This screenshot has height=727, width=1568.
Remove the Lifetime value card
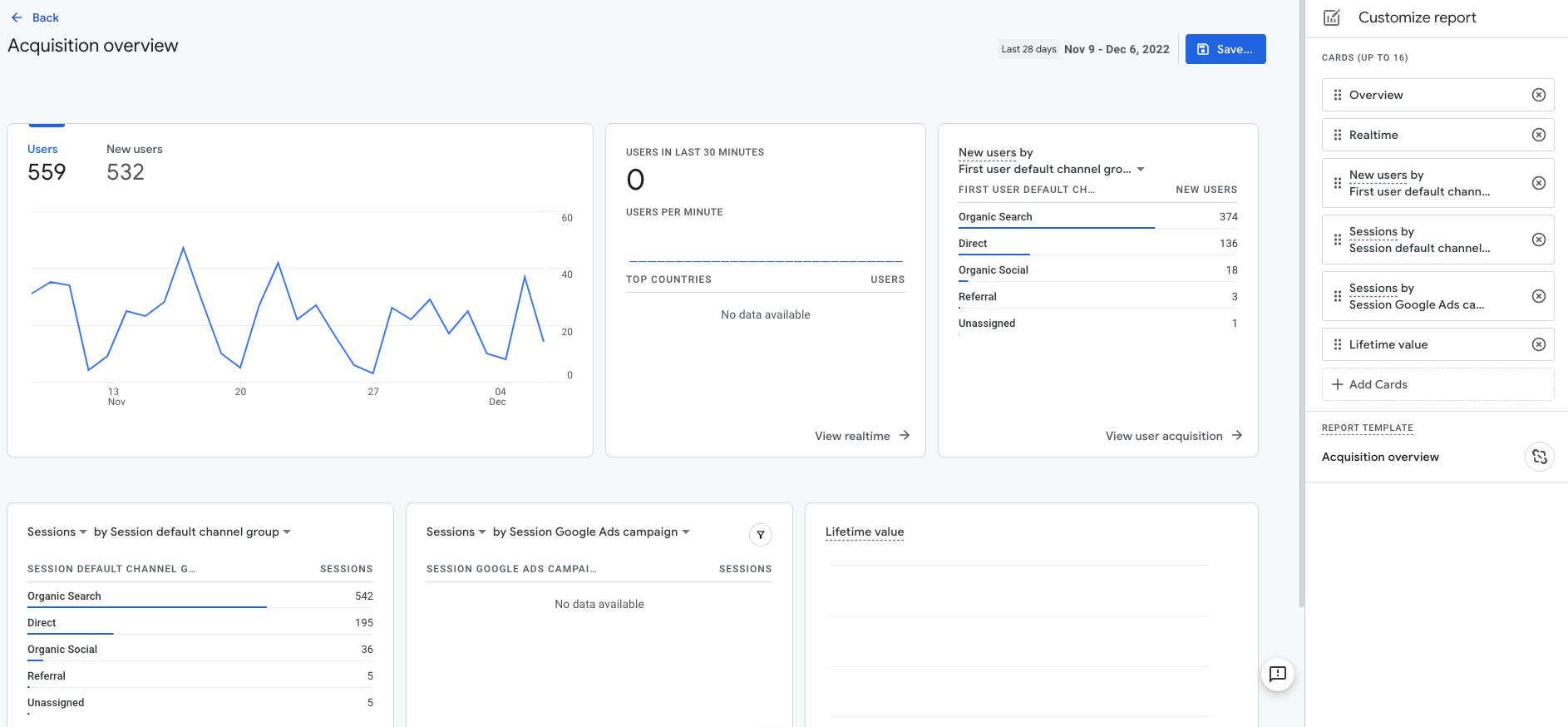point(1538,344)
